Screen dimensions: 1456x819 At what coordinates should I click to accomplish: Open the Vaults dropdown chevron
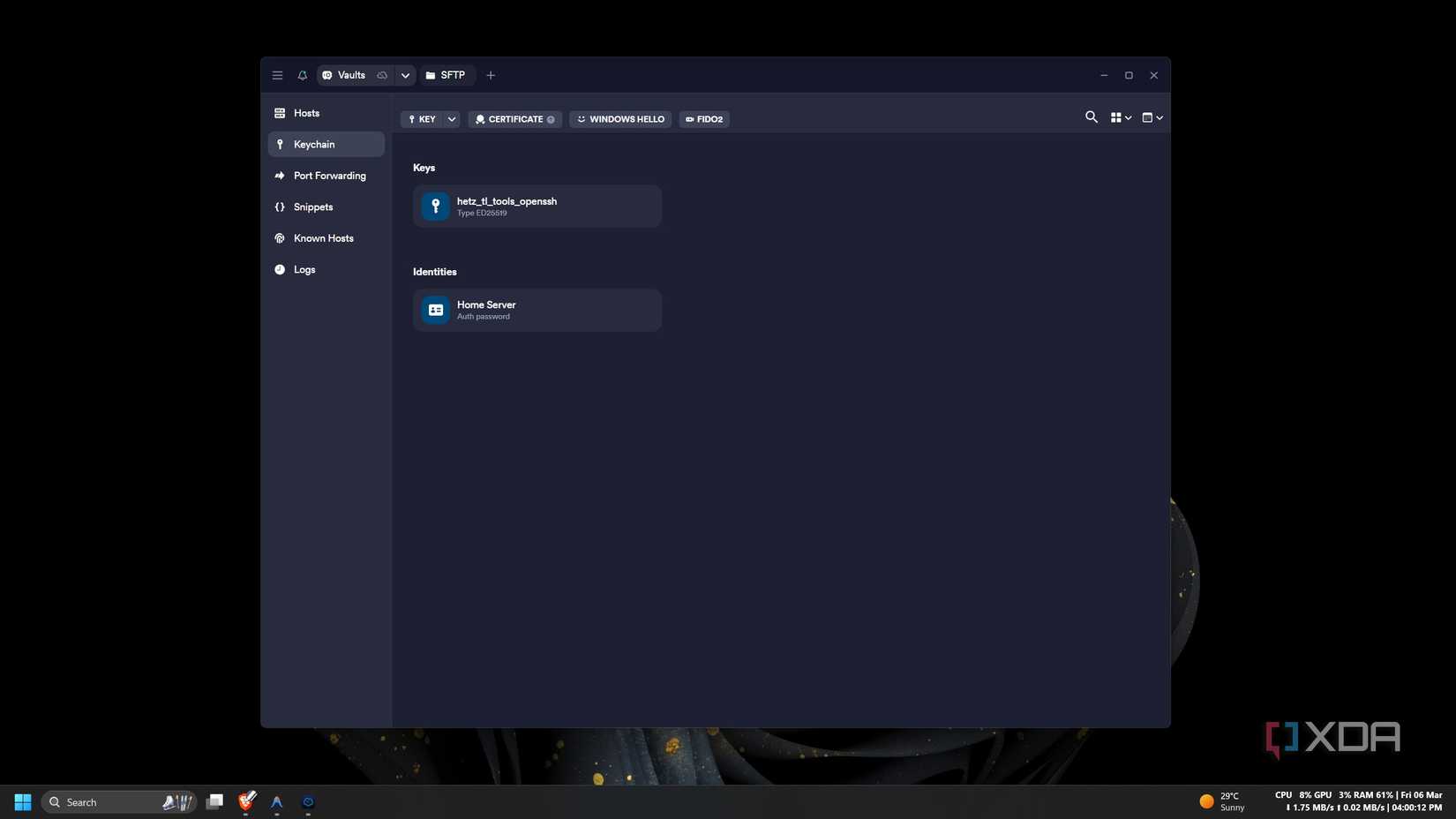click(x=405, y=75)
